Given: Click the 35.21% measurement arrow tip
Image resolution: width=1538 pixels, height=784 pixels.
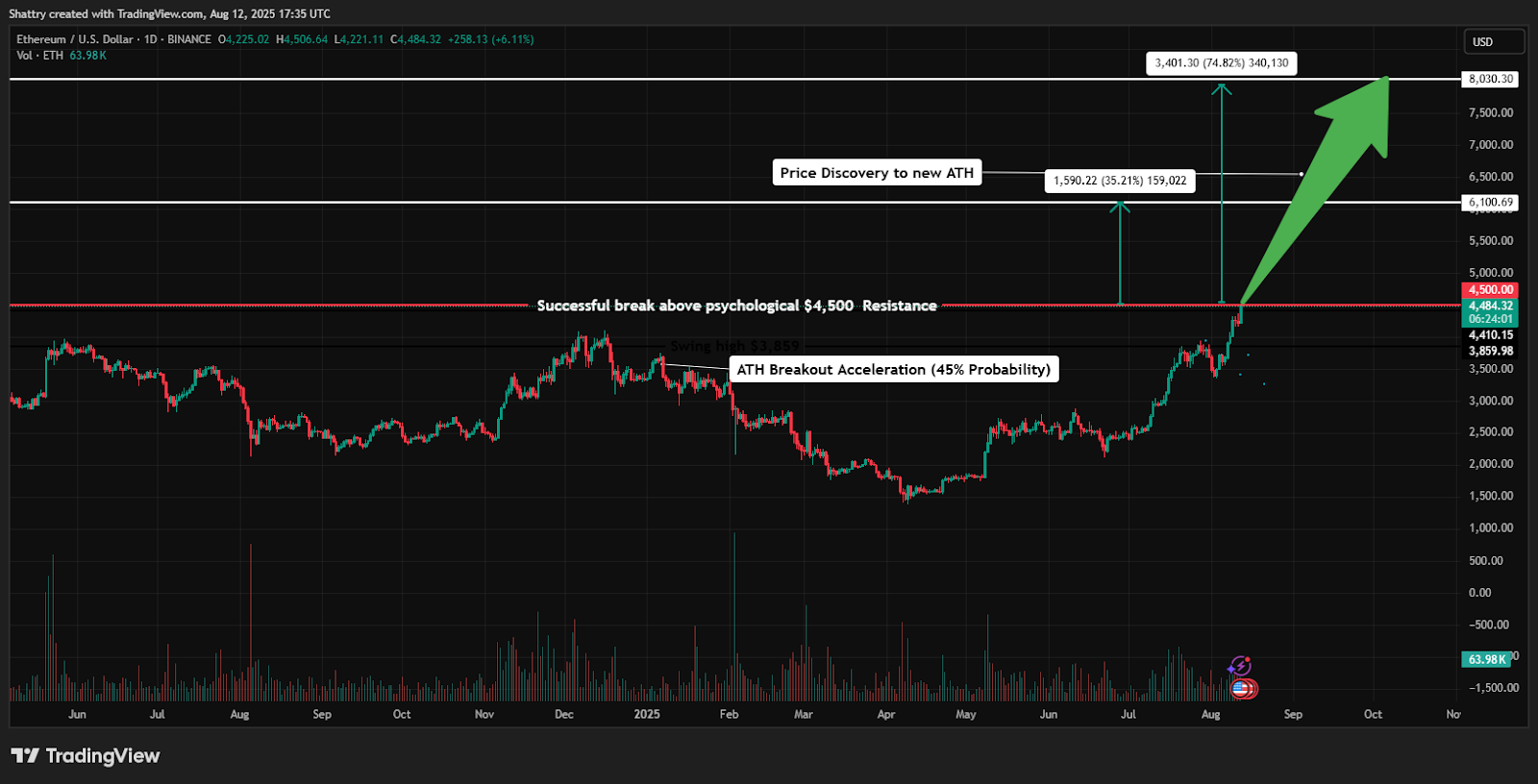Looking at the screenshot, I should pyautogui.click(x=1120, y=205).
